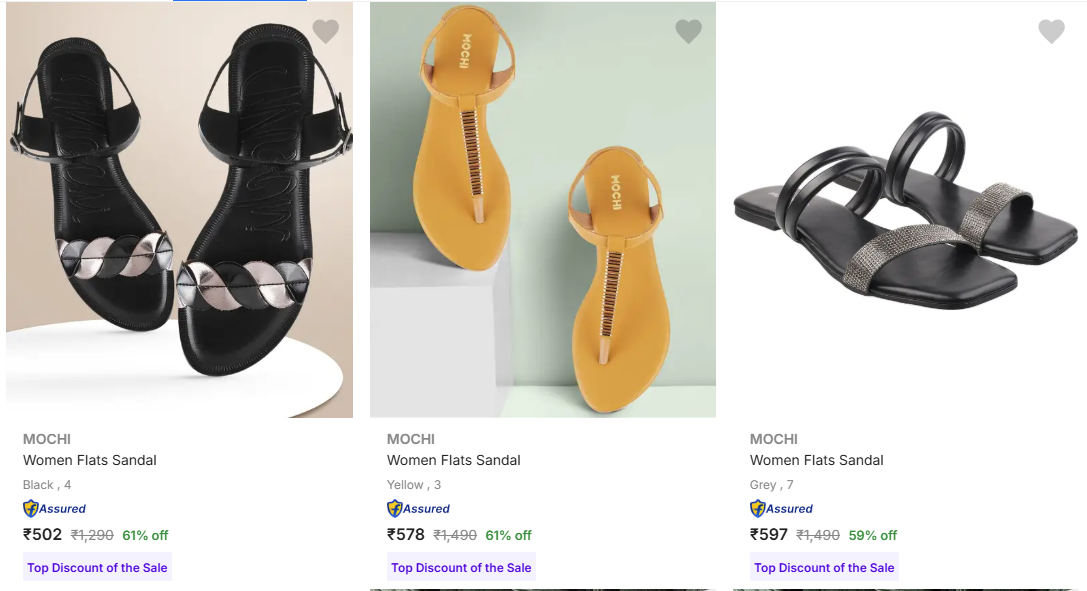The height and width of the screenshot is (591, 1087).
Task: Click MOCHI brand name above black sandal title
Action: click(x=47, y=439)
